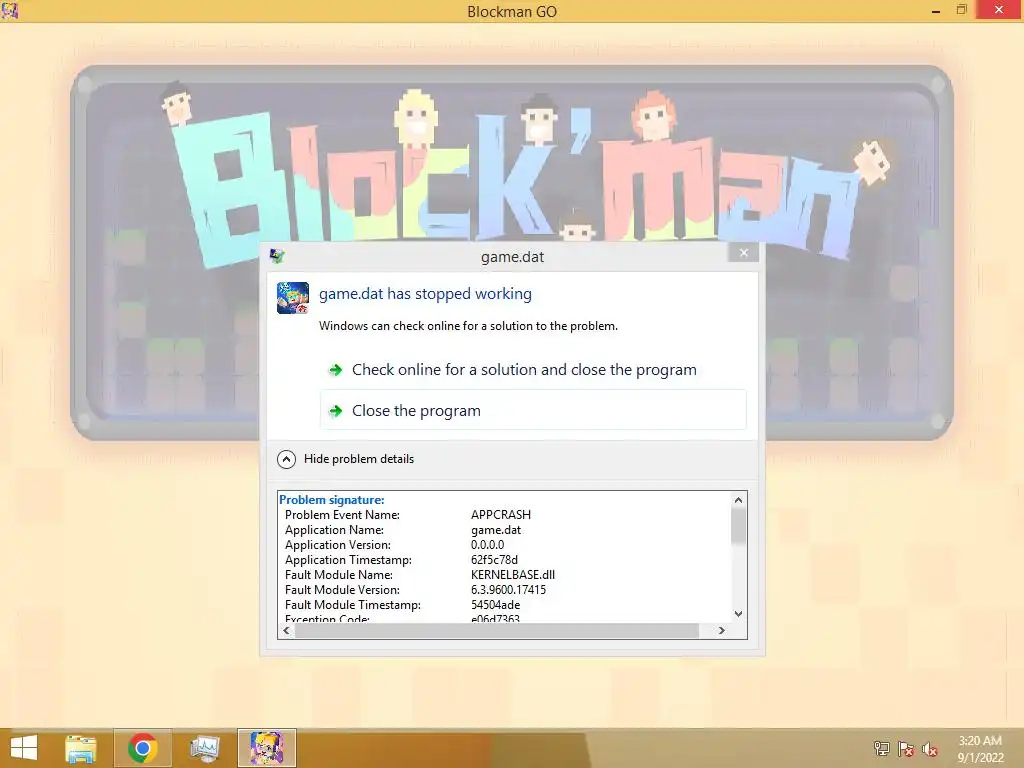
Task: Click the vertical scrollbar thumb in problem details
Action: point(739,526)
